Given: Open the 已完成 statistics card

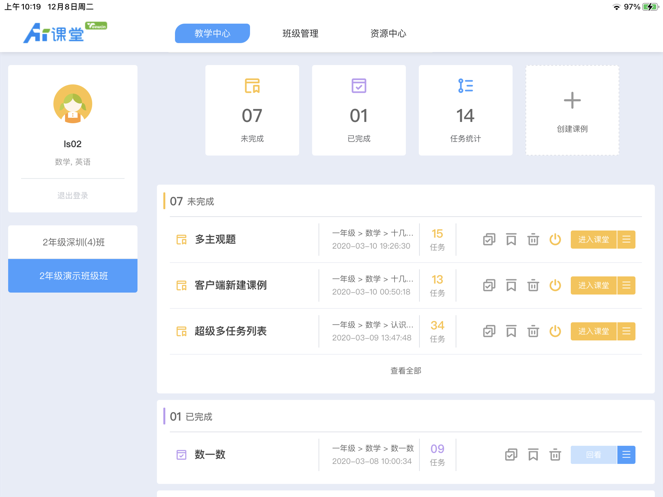Looking at the screenshot, I should [x=359, y=110].
